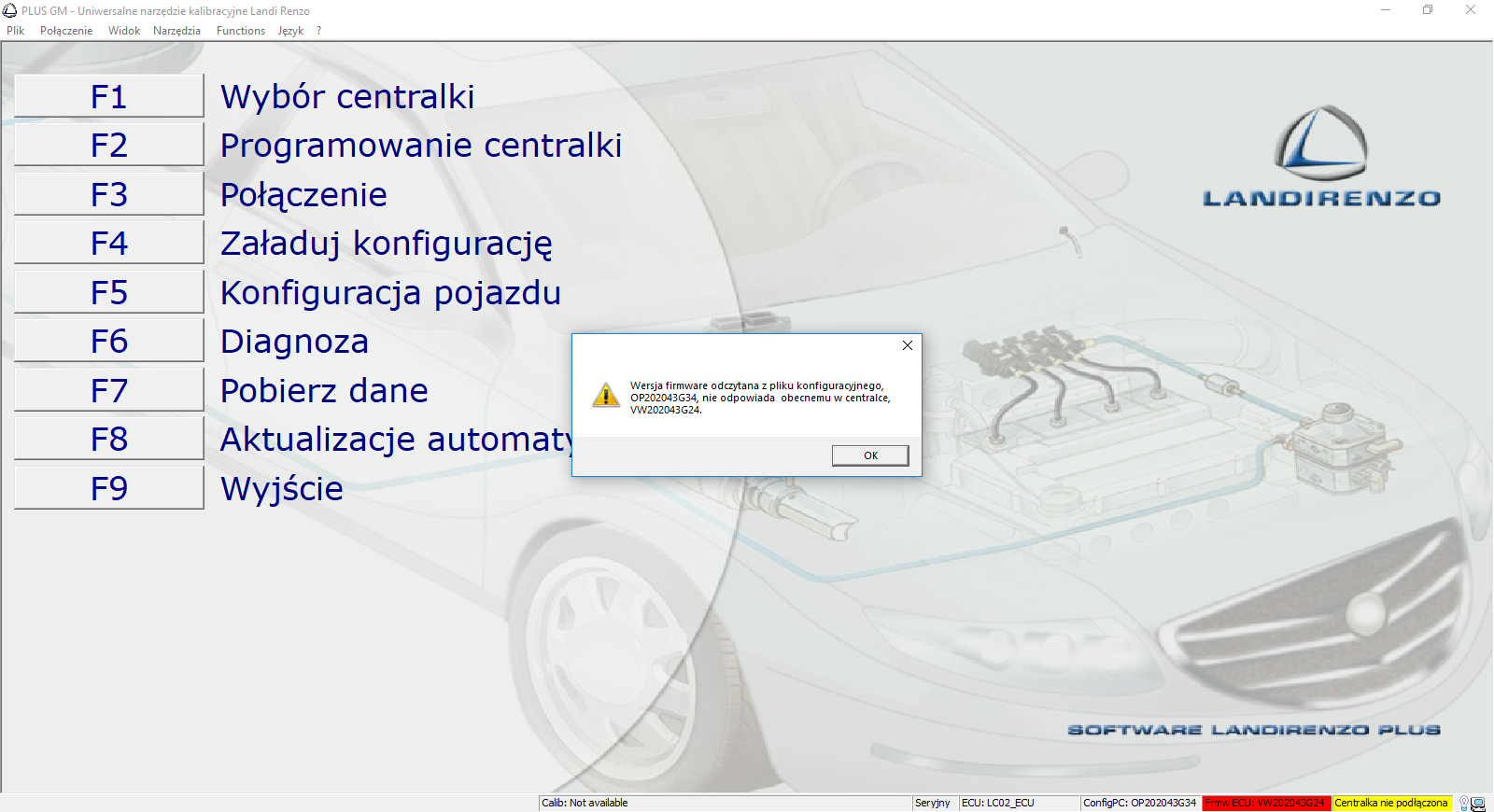Image resolution: width=1494 pixels, height=812 pixels.
Task: Click the 'Programowanie centralki' label
Action: coord(421,146)
